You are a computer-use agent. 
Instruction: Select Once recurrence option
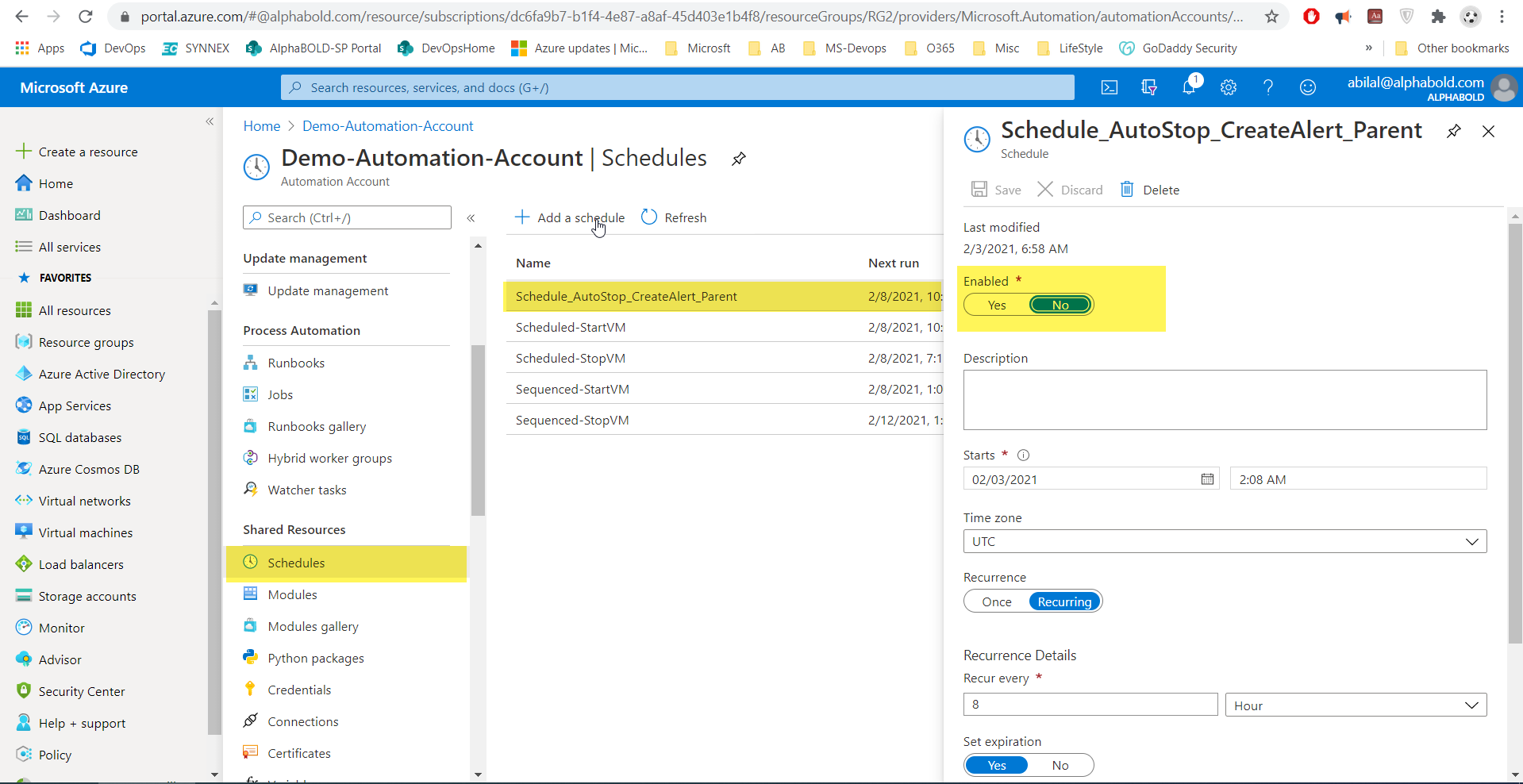(997, 601)
